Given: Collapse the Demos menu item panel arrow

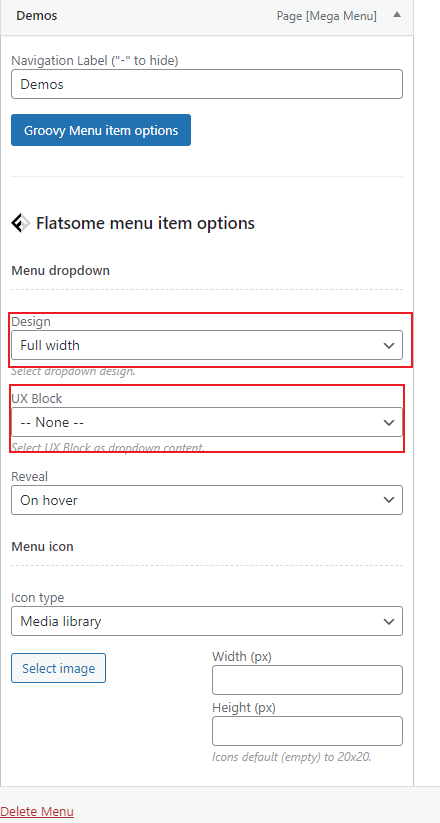Looking at the screenshot, I should tap(397, 15).
